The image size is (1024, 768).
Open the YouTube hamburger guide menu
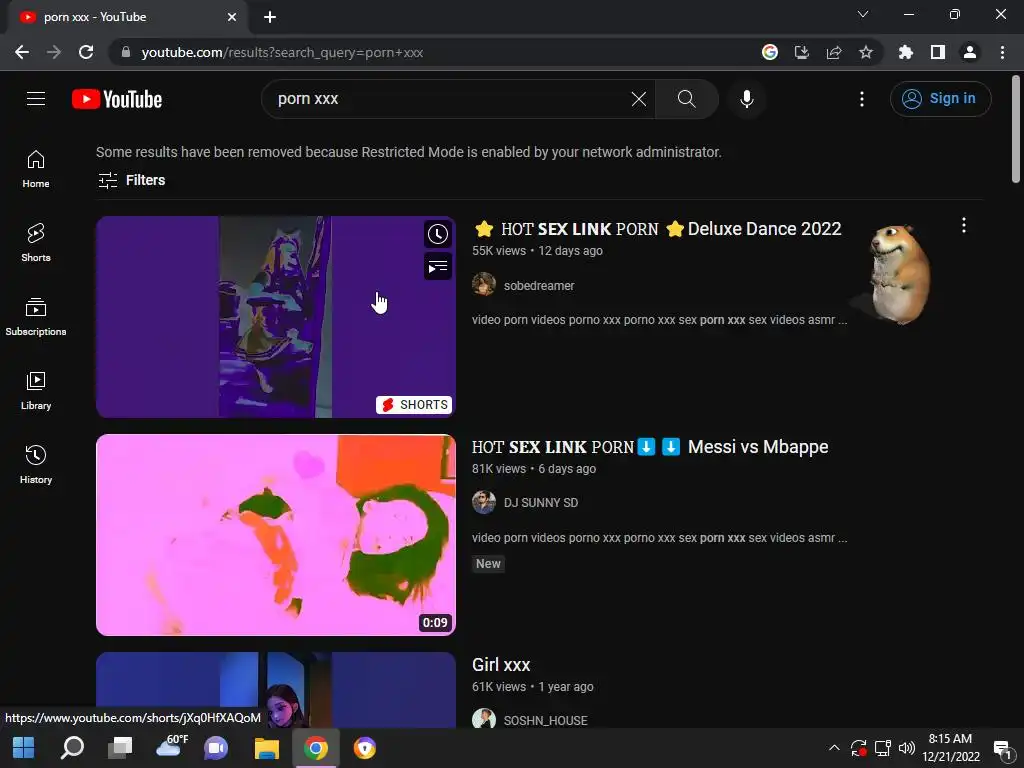pyautogui.click(x=36, y=99)
